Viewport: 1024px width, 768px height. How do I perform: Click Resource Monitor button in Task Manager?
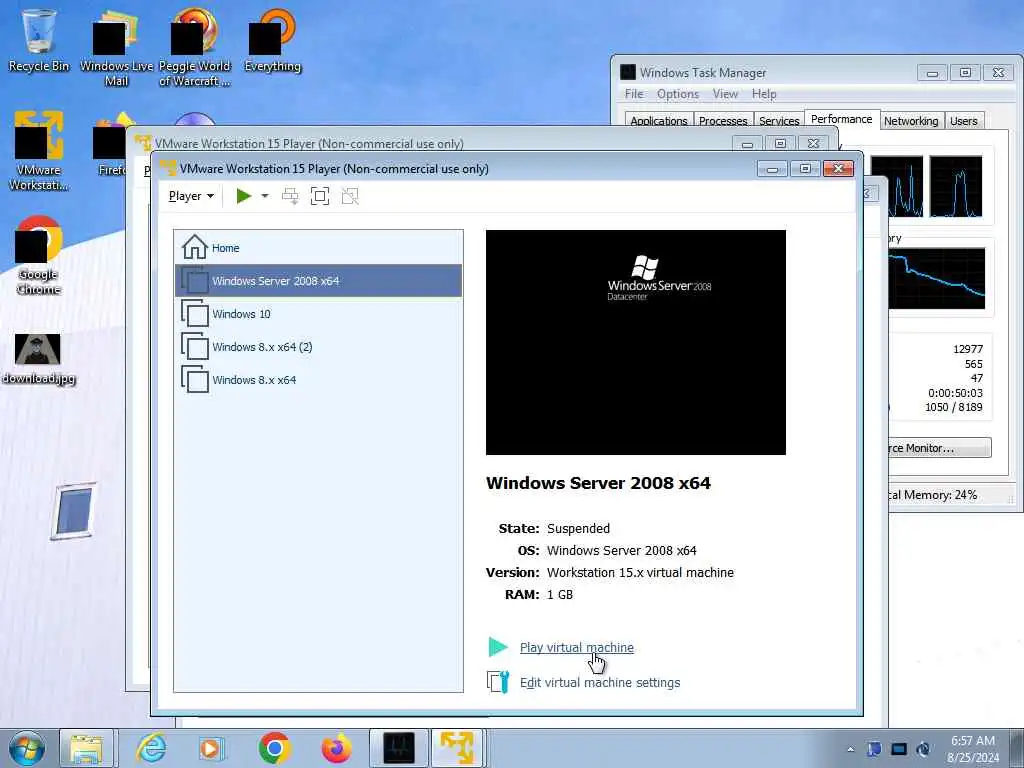[x=939, y=448]
